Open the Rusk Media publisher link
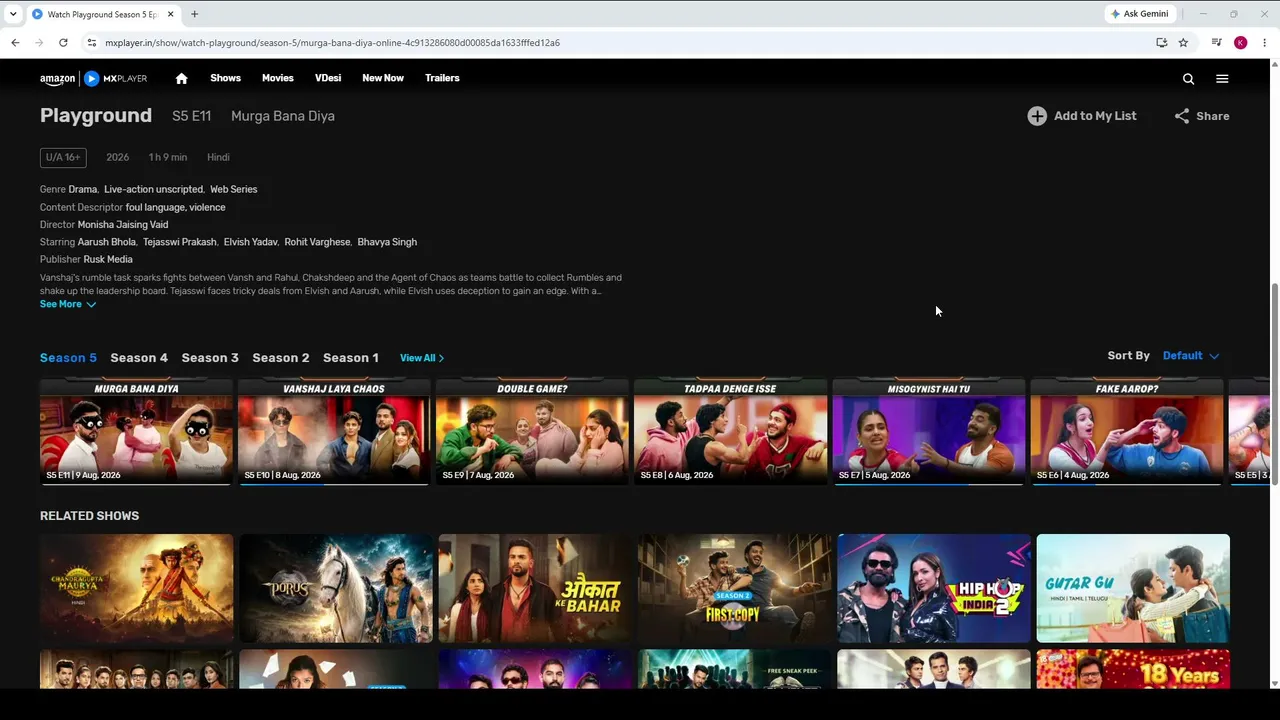 tap(108, 260)
